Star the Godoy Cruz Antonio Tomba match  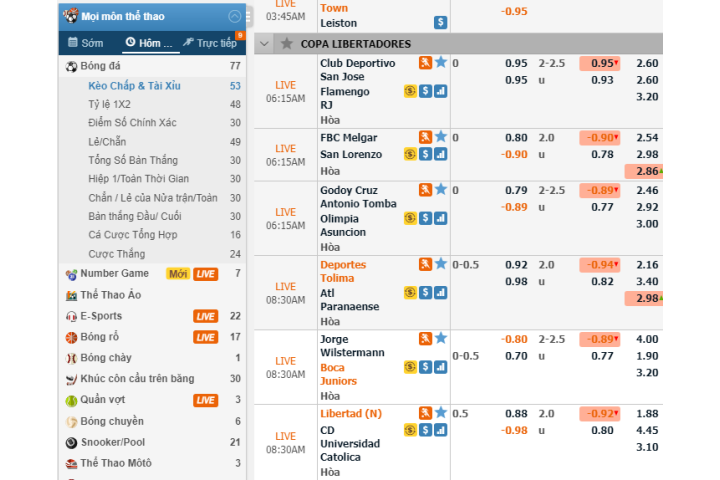click(441, 190)
